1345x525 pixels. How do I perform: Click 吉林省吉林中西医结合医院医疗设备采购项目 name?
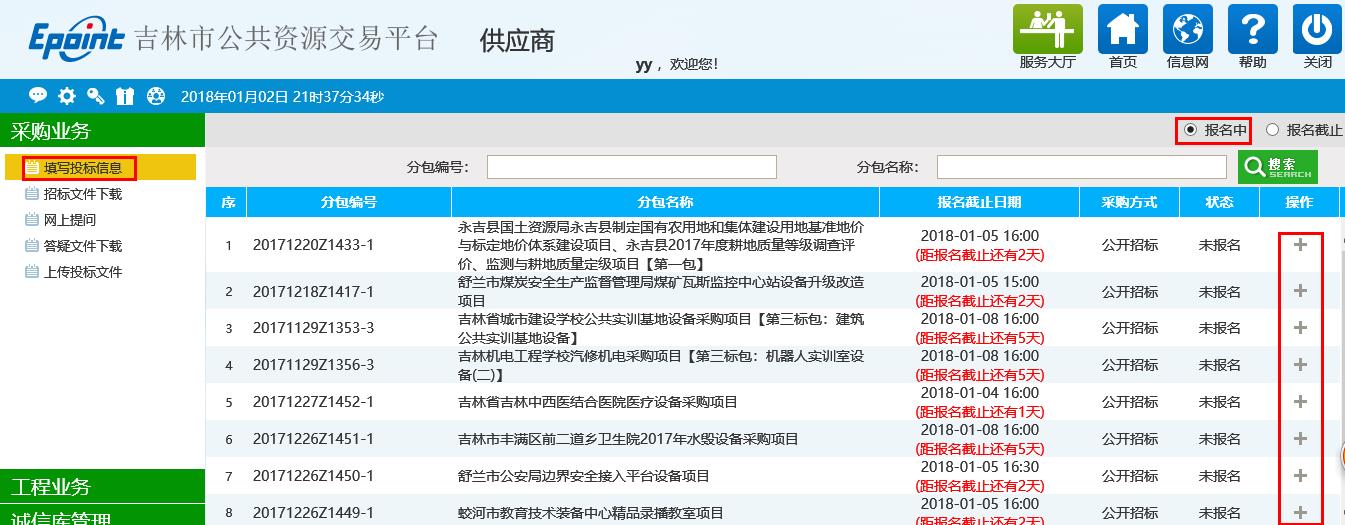pos(597,402)
